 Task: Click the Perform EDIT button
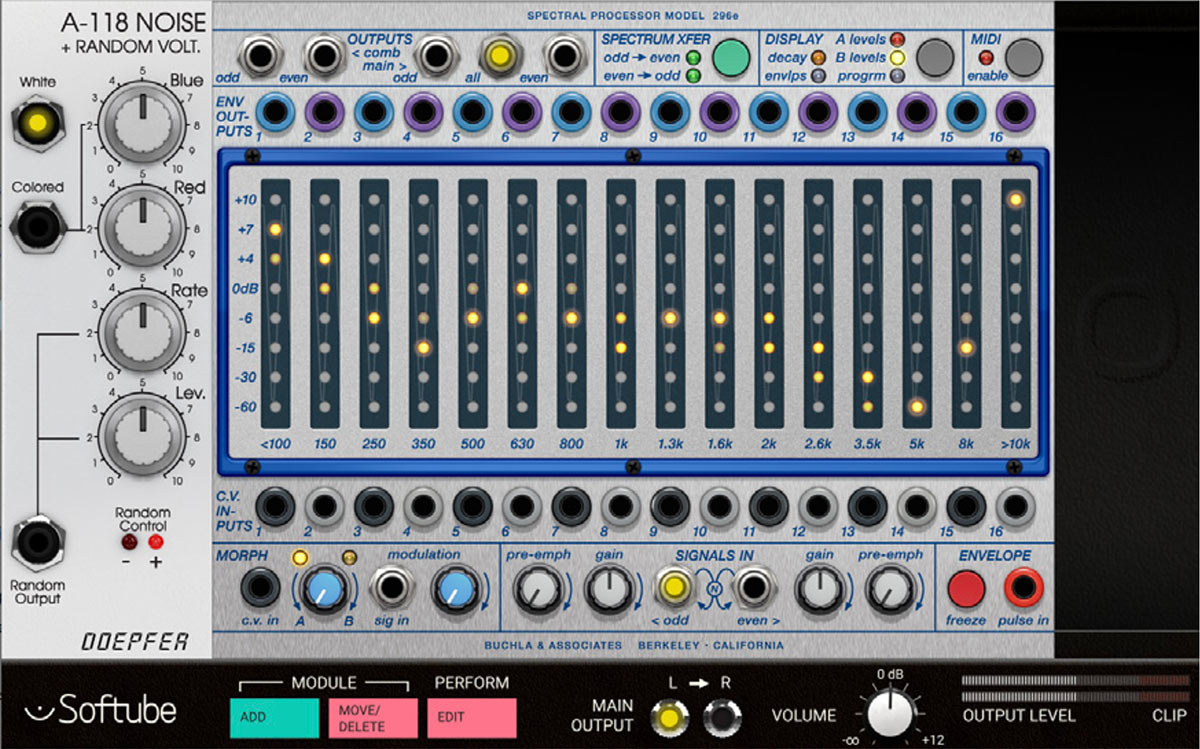click(x=471, y=717)
